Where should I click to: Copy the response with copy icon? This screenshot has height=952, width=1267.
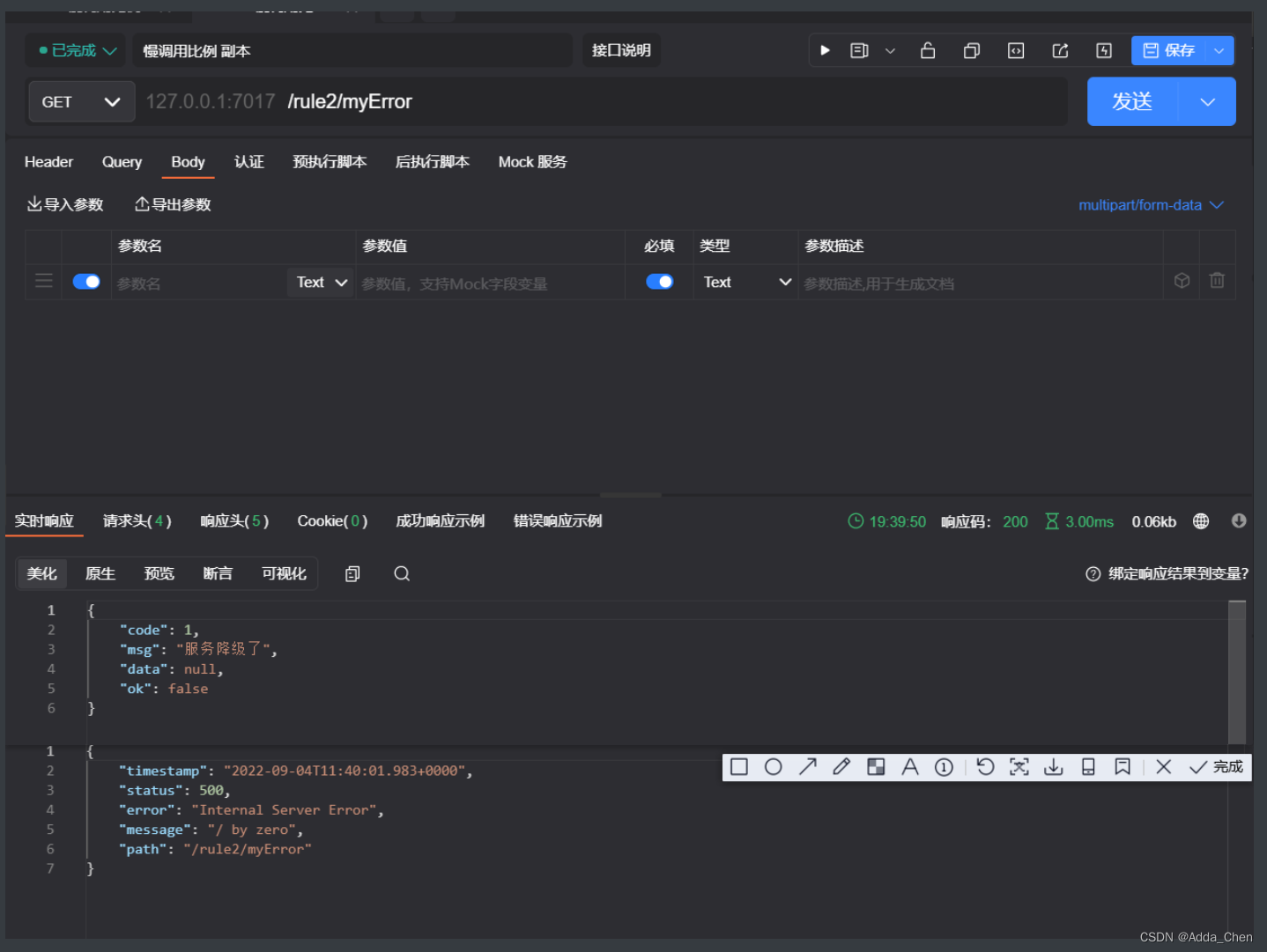[352, 573]
